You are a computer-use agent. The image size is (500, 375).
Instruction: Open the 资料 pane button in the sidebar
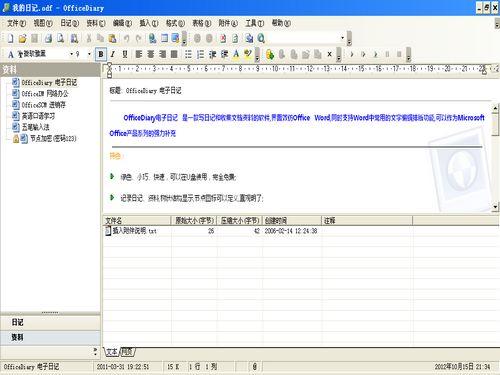click(50, 337)
